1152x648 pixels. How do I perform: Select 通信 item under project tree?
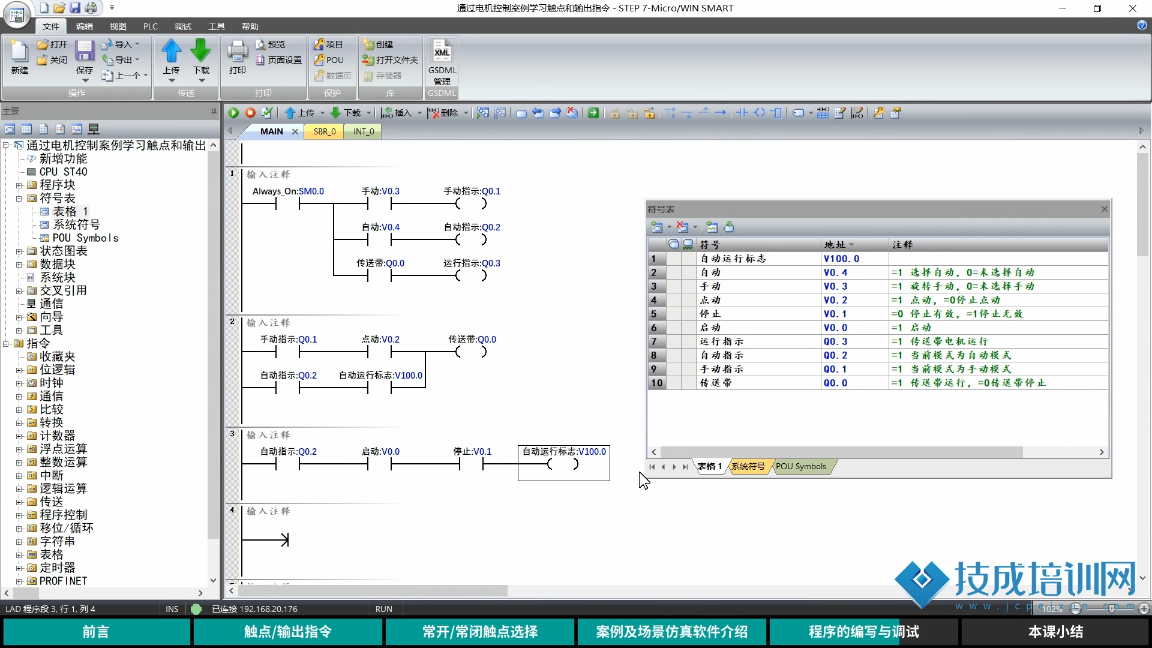pos(51,304)
